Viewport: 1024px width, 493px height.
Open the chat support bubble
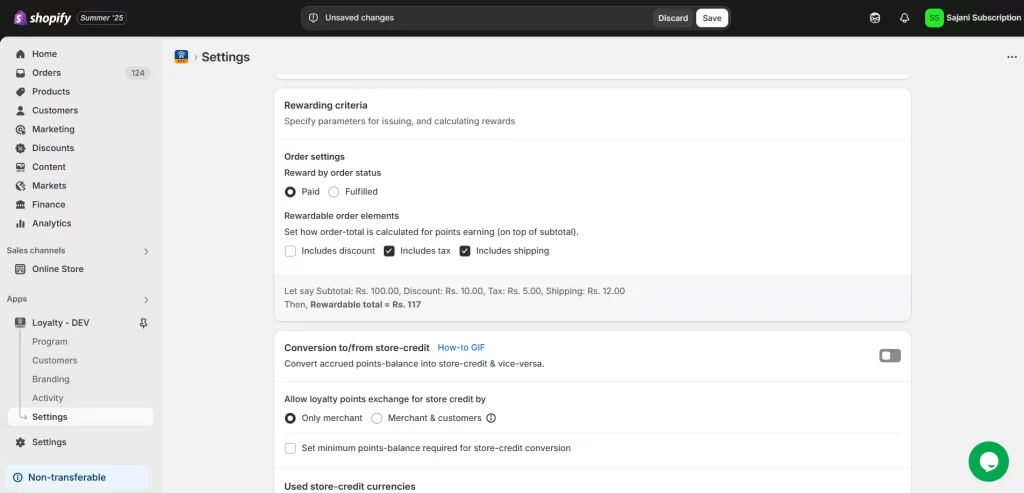[x=989, y=461]
